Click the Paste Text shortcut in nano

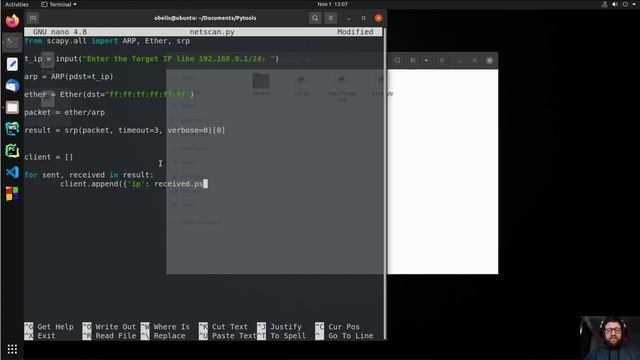coord(228,336)
